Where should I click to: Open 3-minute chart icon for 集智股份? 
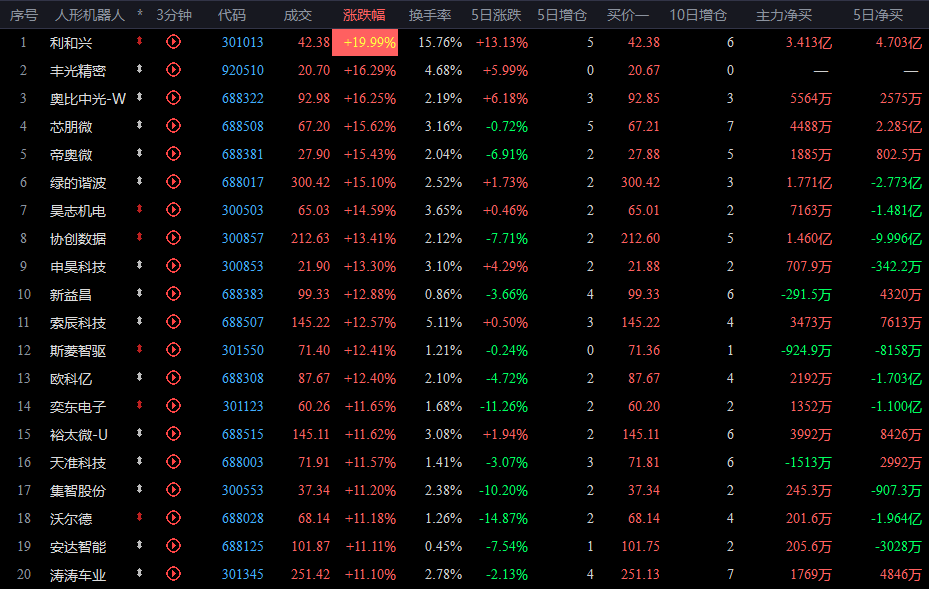173,490
